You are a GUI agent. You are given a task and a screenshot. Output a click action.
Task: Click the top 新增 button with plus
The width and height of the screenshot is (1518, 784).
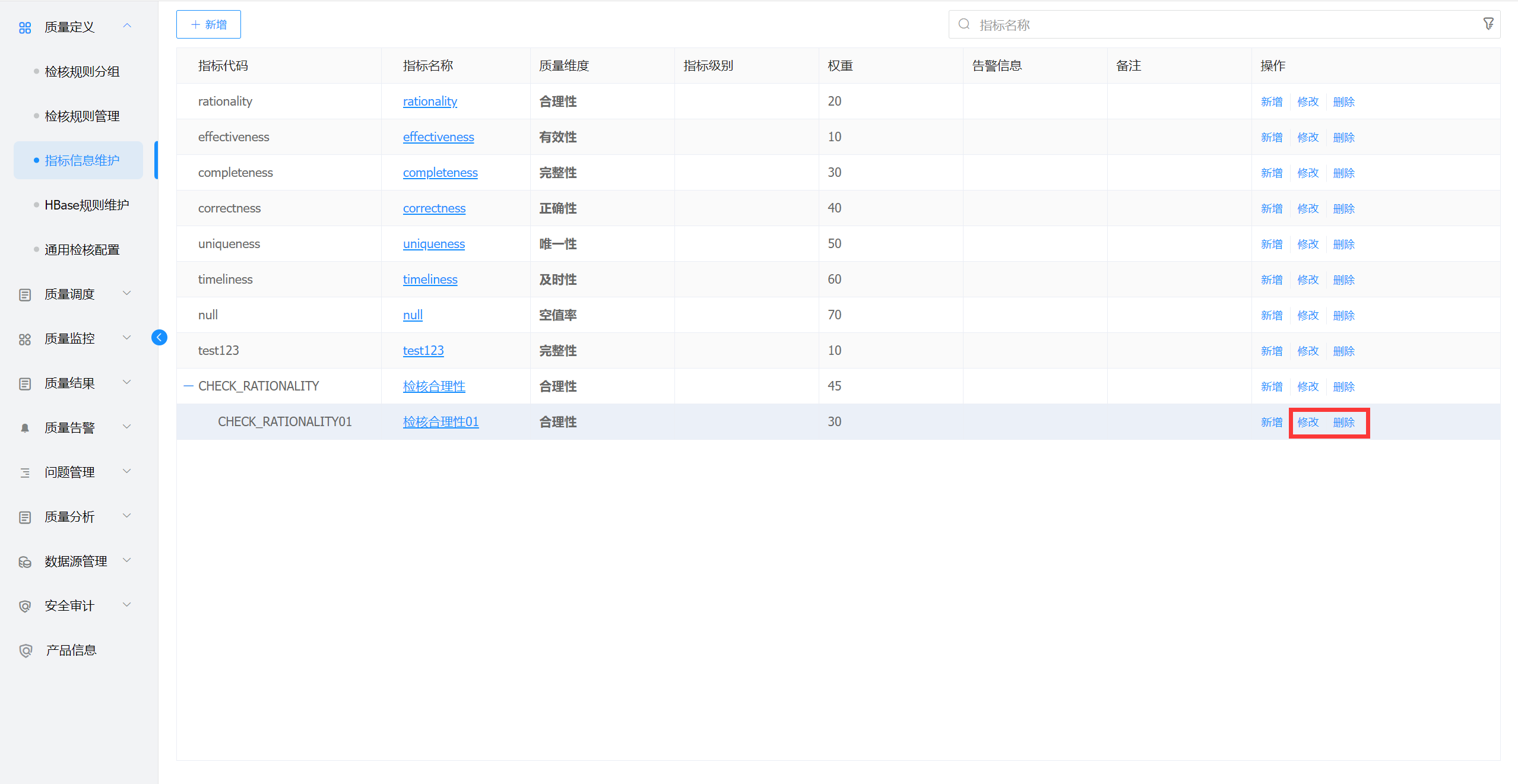click(208, 24)
